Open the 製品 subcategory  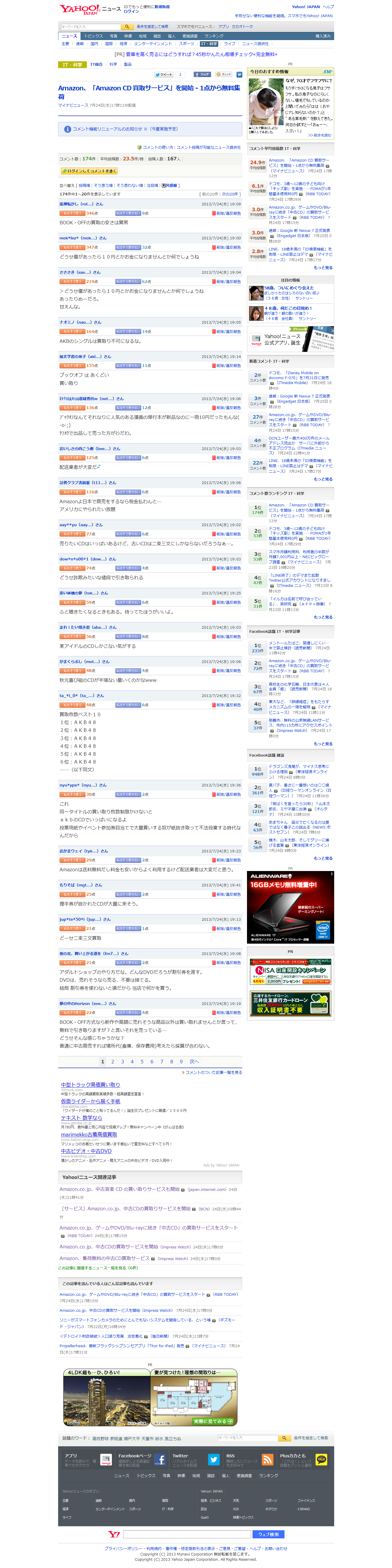click(x=128, y=64)
